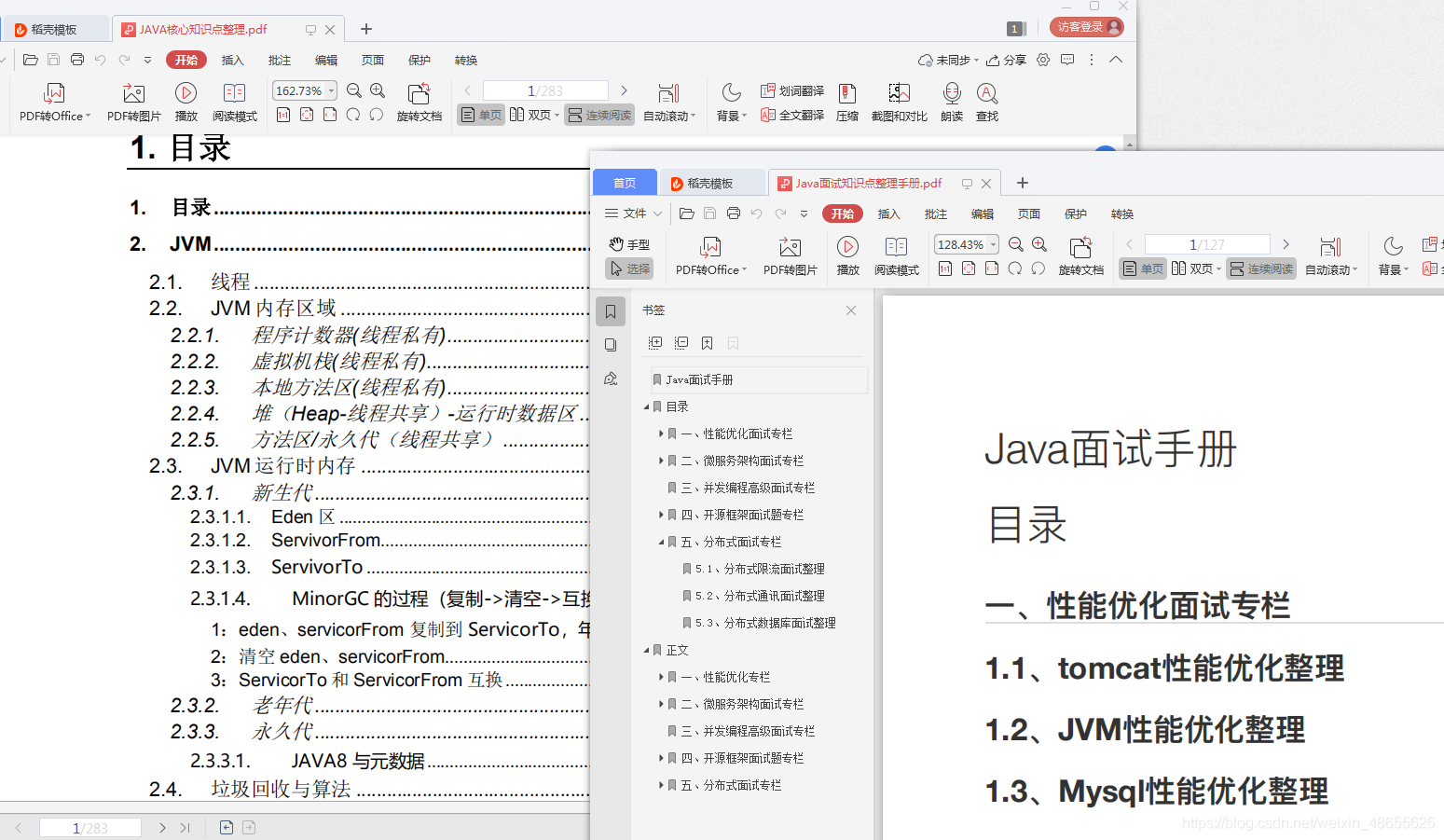Click page number field showing 1/127
This screenshot has height=840, width=1444.
[x=1207, y=244]
